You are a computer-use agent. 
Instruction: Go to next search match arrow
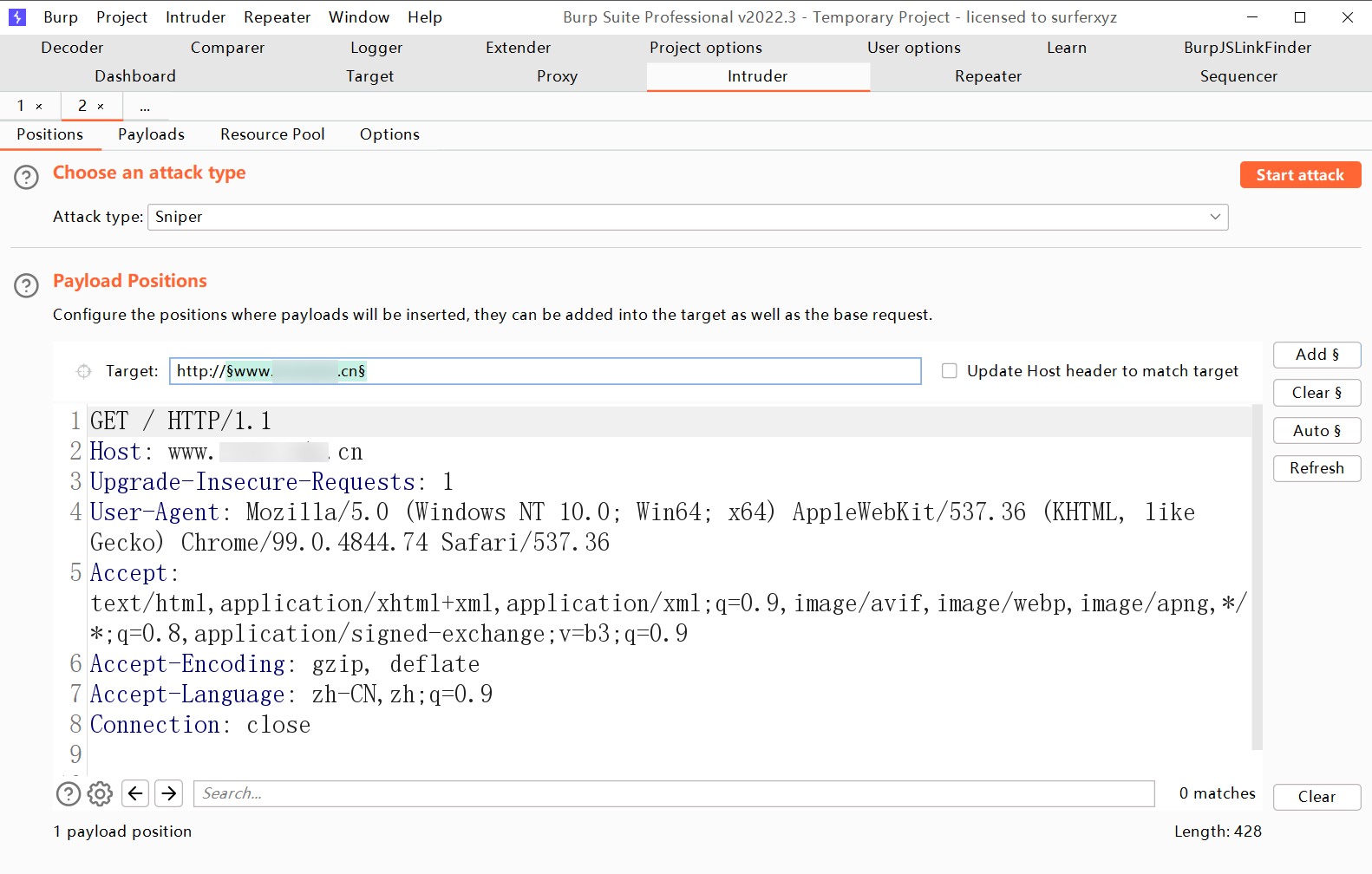tap(169, 793)
